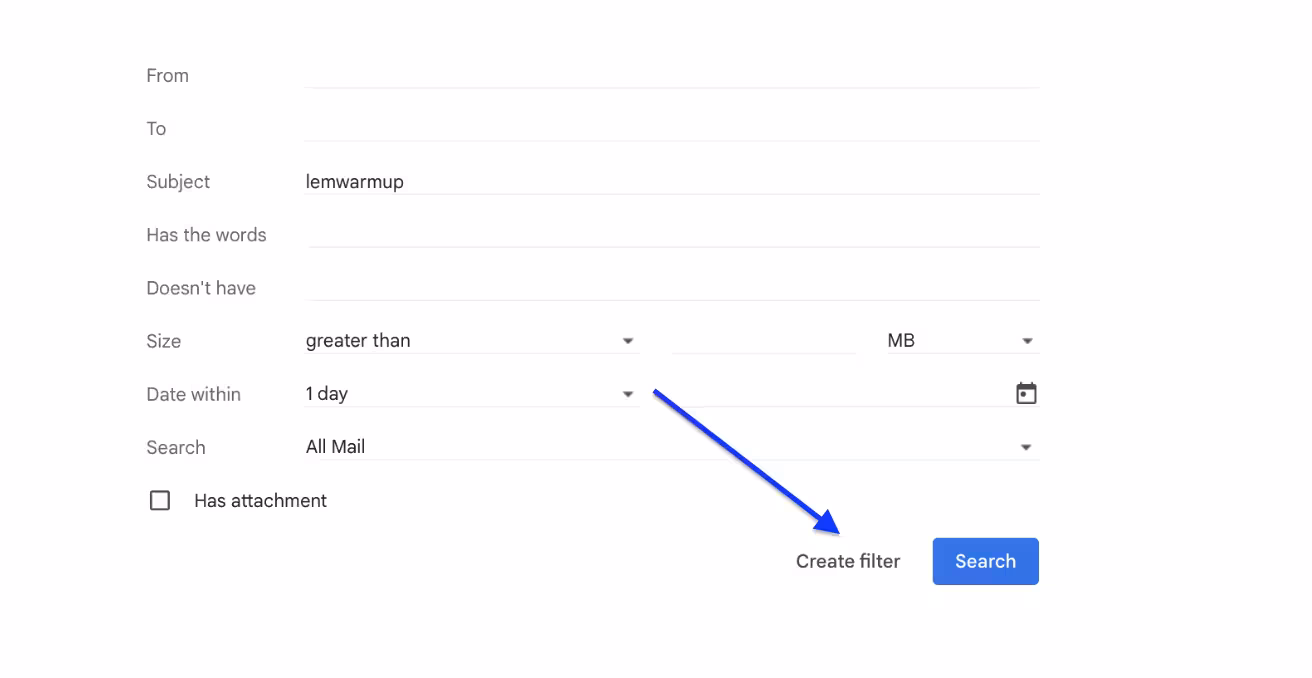Tick the Has attachment checkbox
1312x678 pixels.
click(160, 501)
